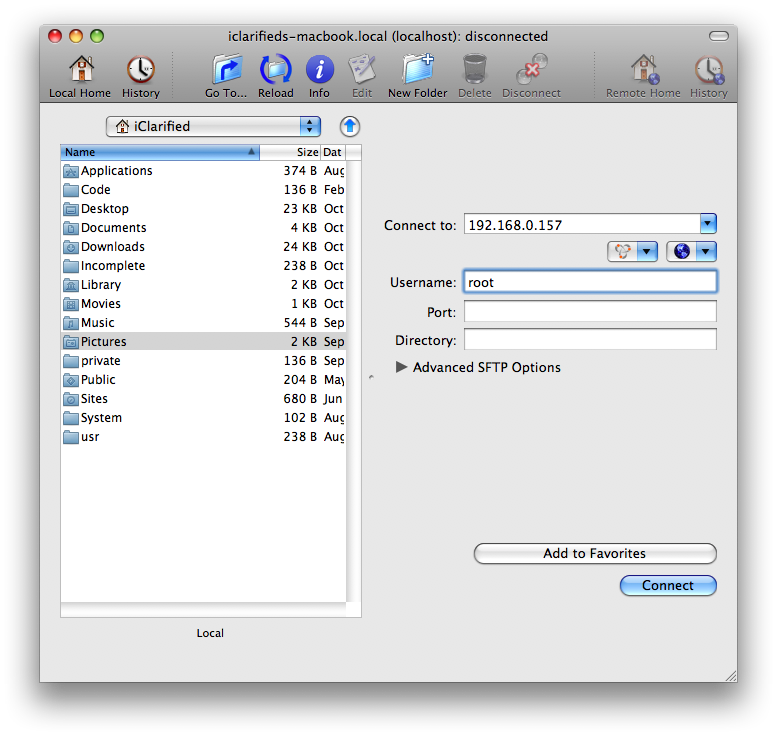Image resolution: width=777 pixels, height=737 pixels.
Task: Open the Info inspector icon
Action: tap(319, 71)
